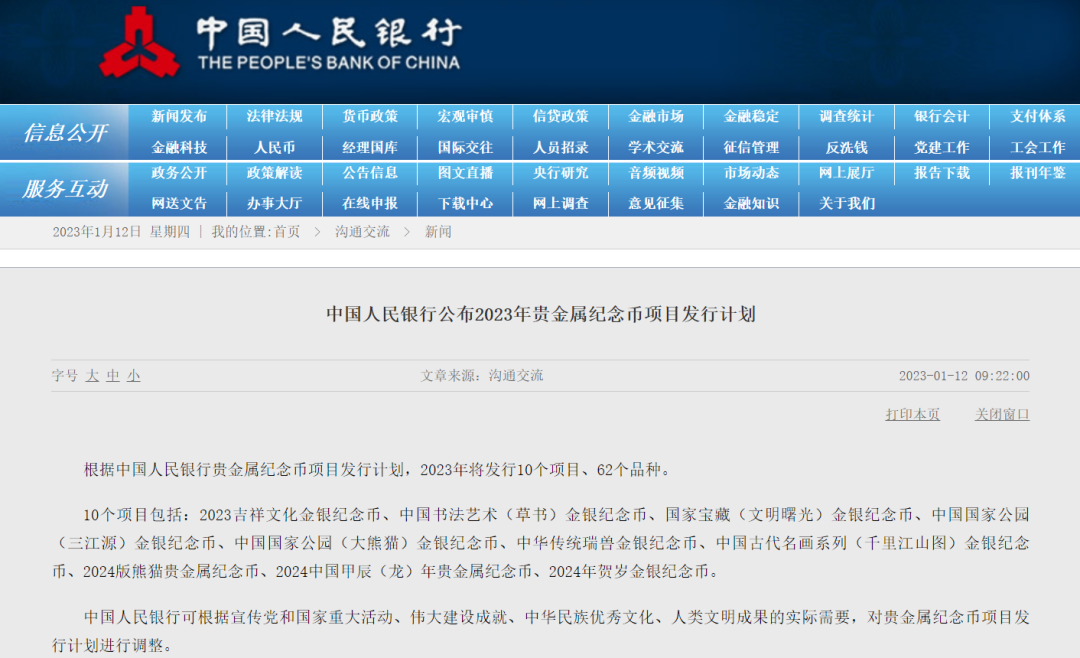
Task: Navigate to 市场动态
Action: (x=751, y=173)
